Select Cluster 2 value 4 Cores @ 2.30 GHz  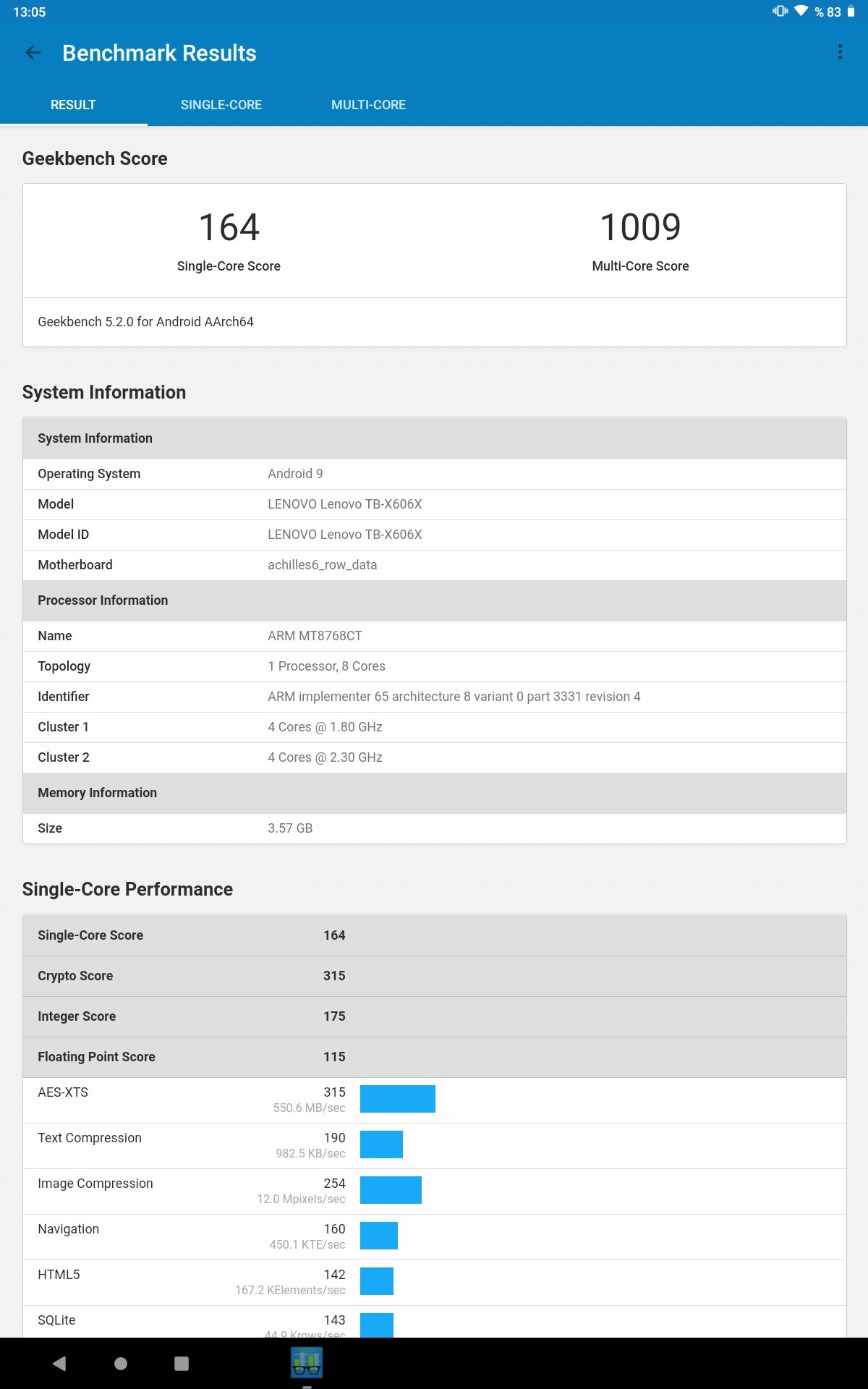tap(325, 757)
